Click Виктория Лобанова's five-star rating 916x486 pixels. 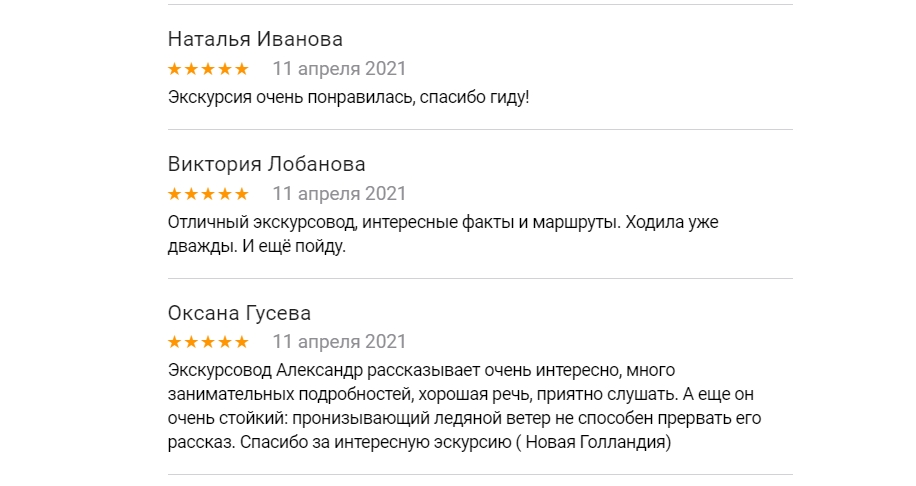click(208, 193)
